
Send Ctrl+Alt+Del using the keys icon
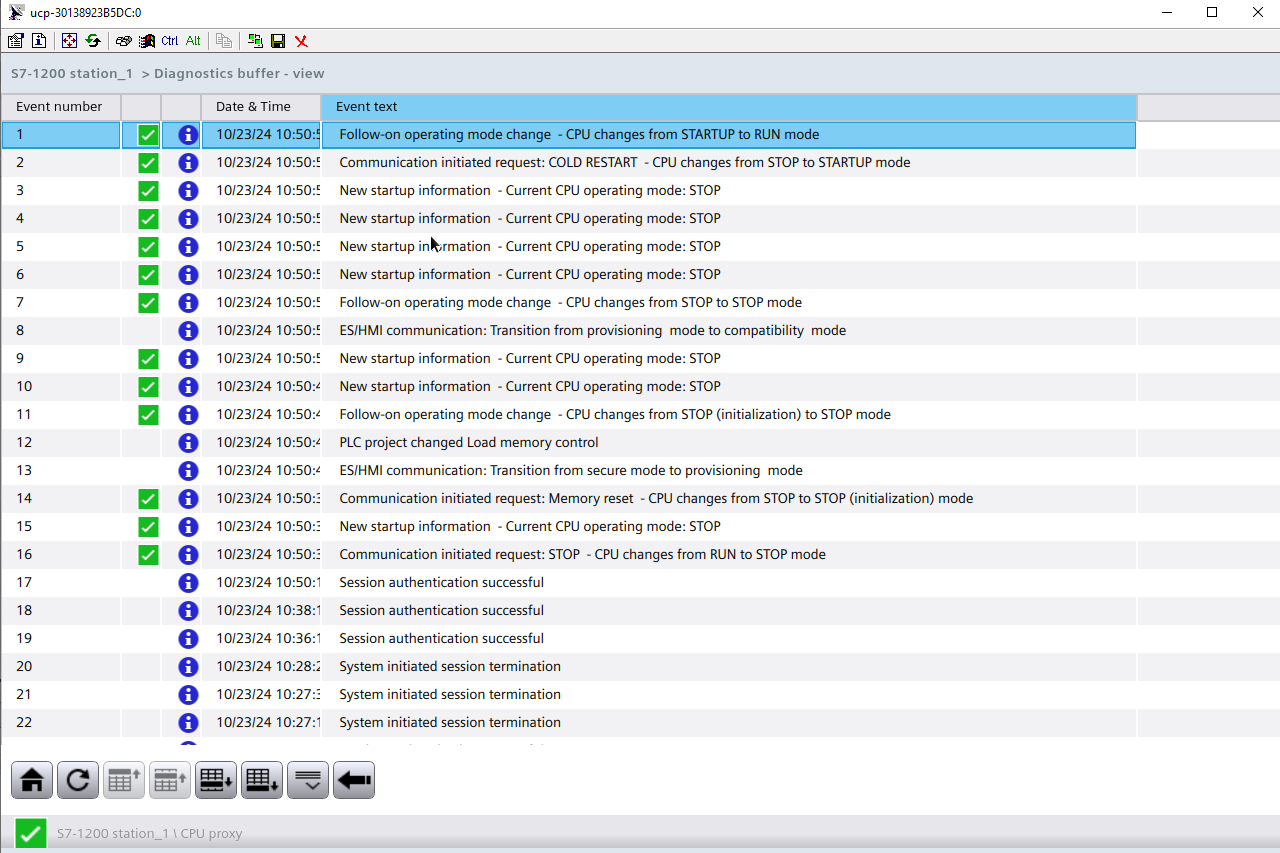(x=123, y=41)
